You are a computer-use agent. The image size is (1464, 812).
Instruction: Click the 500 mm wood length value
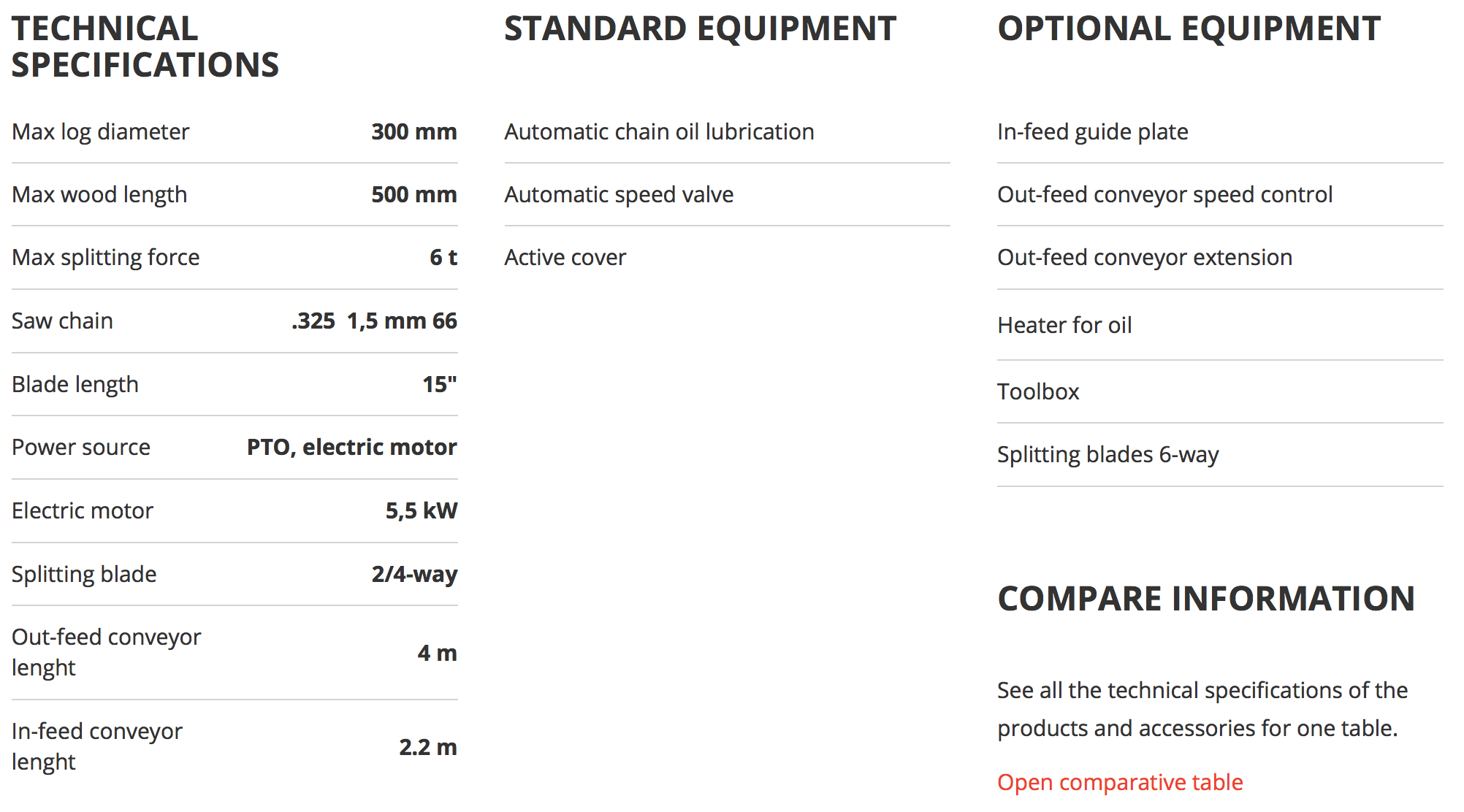[414, 194]
